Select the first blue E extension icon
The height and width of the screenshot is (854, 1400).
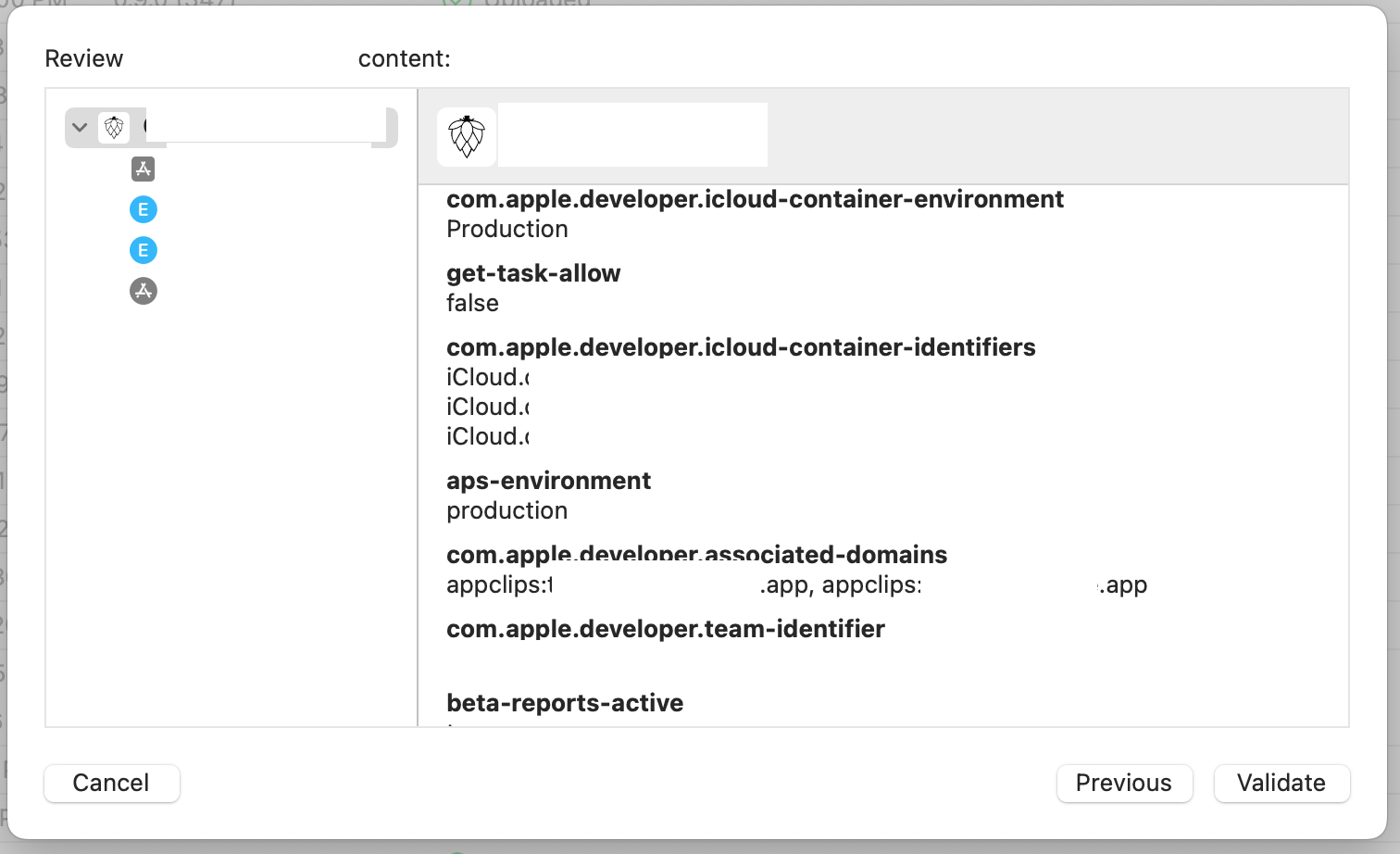pyautogui.click(x=143, y=209)
